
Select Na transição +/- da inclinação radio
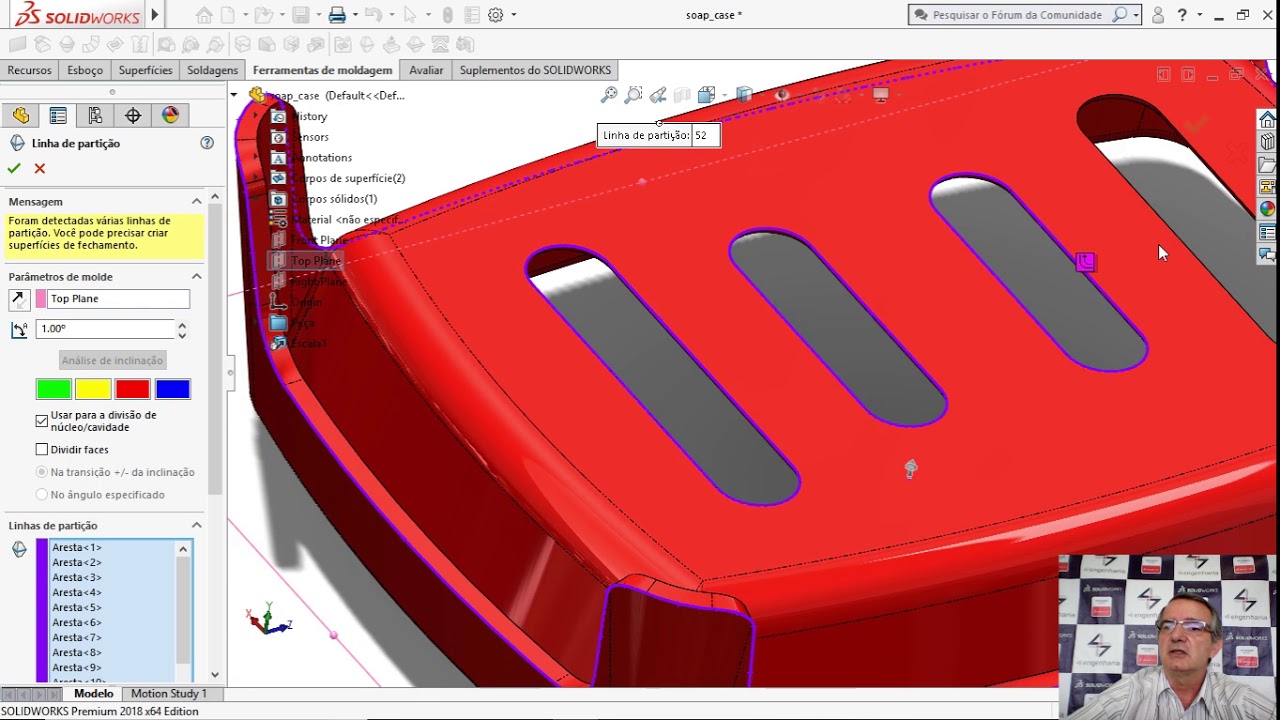(42, 472)
